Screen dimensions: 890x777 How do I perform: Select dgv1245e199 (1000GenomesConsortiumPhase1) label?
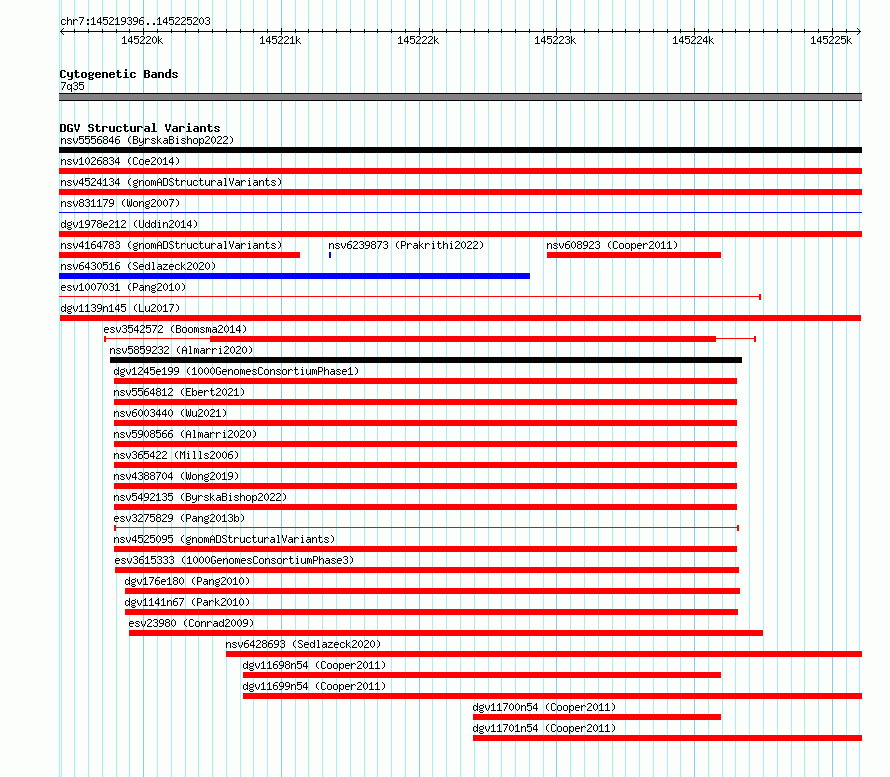(236, 371)
